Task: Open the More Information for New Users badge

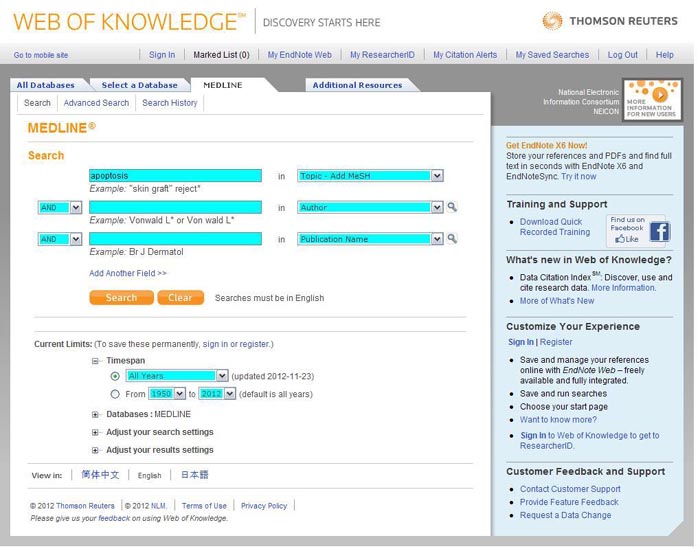Action: [x=651, y=100]
